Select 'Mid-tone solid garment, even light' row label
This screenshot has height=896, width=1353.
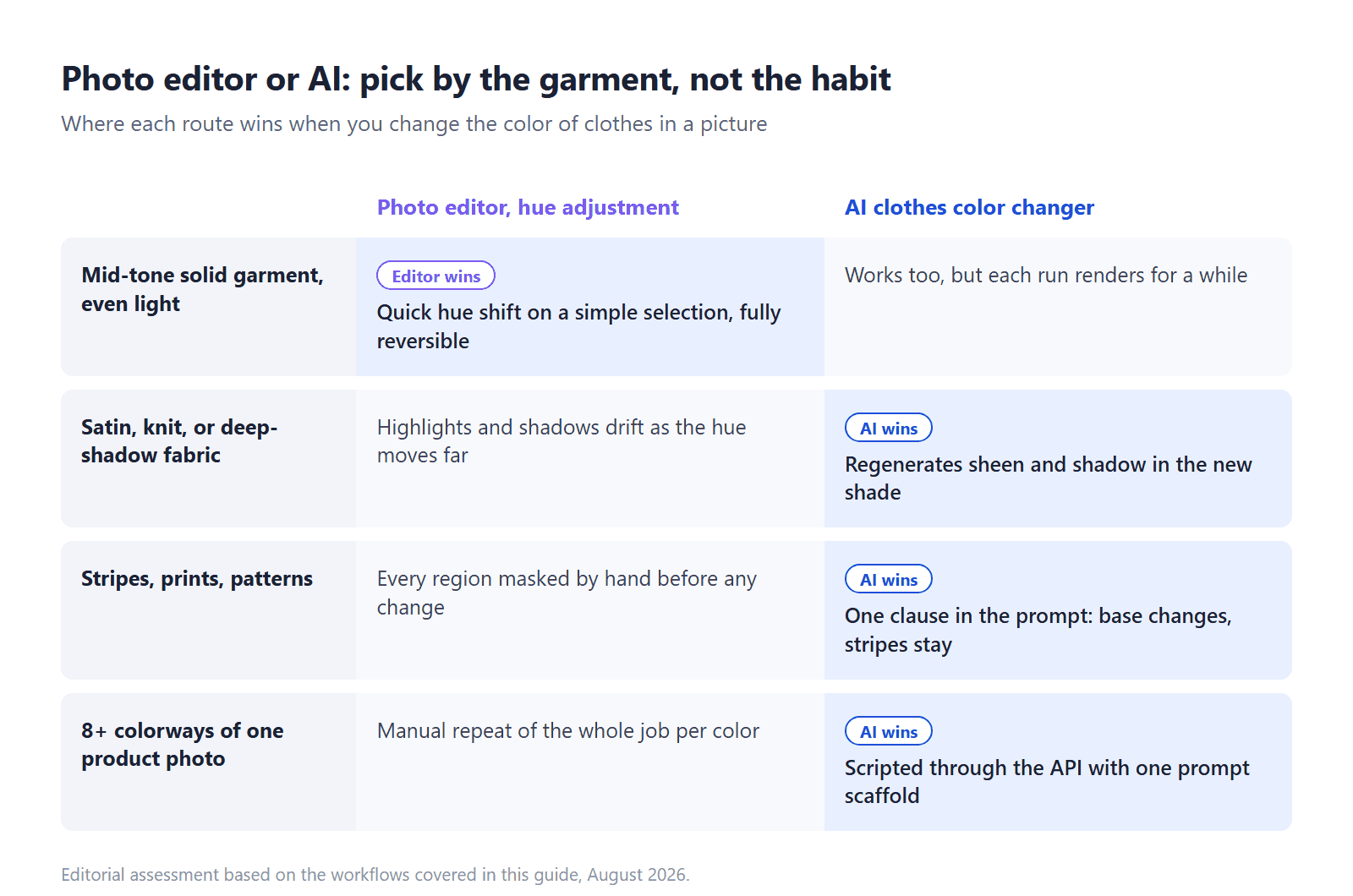pos(203,289)
